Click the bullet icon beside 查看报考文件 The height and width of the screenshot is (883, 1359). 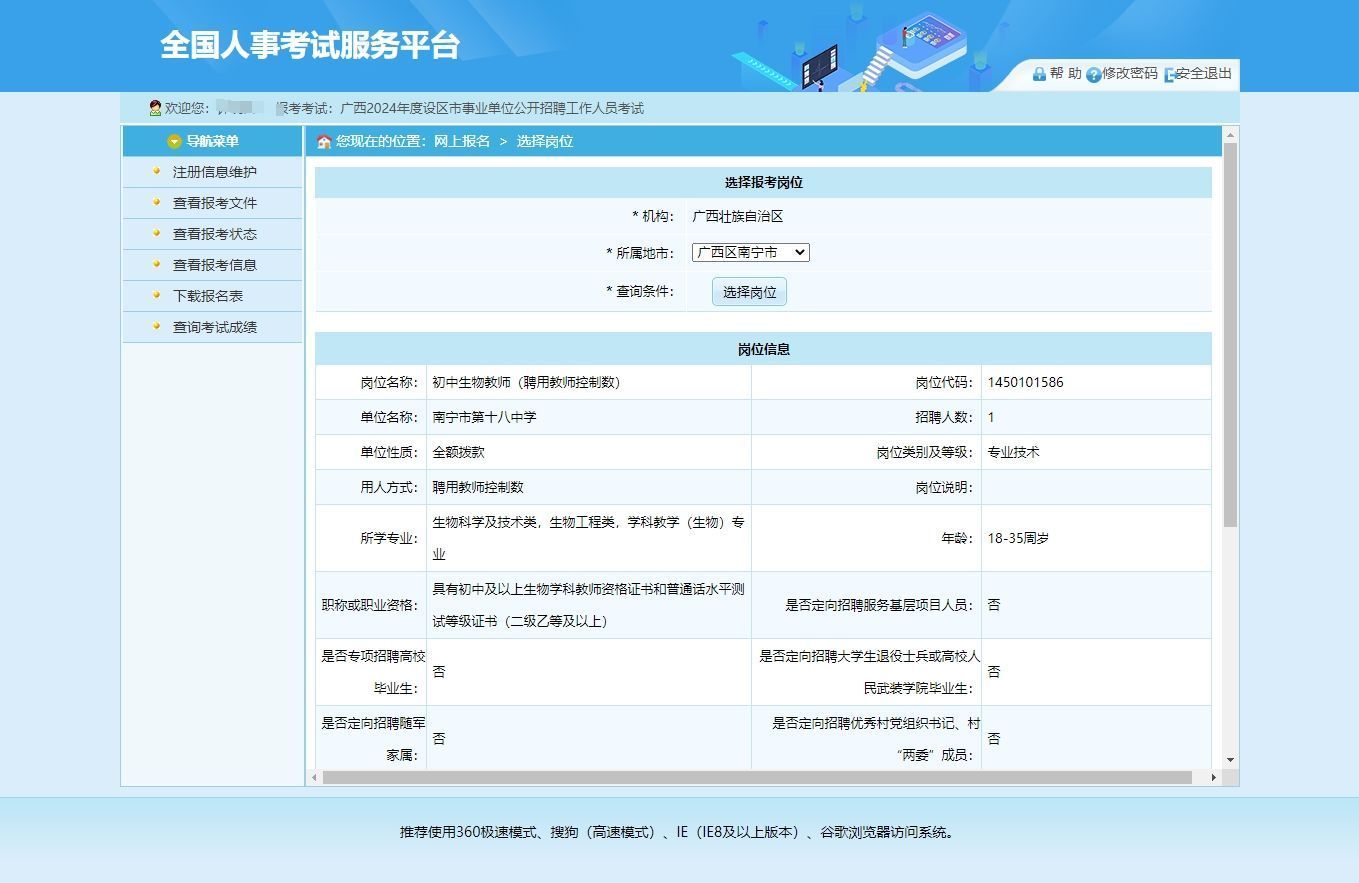(156, 202)
